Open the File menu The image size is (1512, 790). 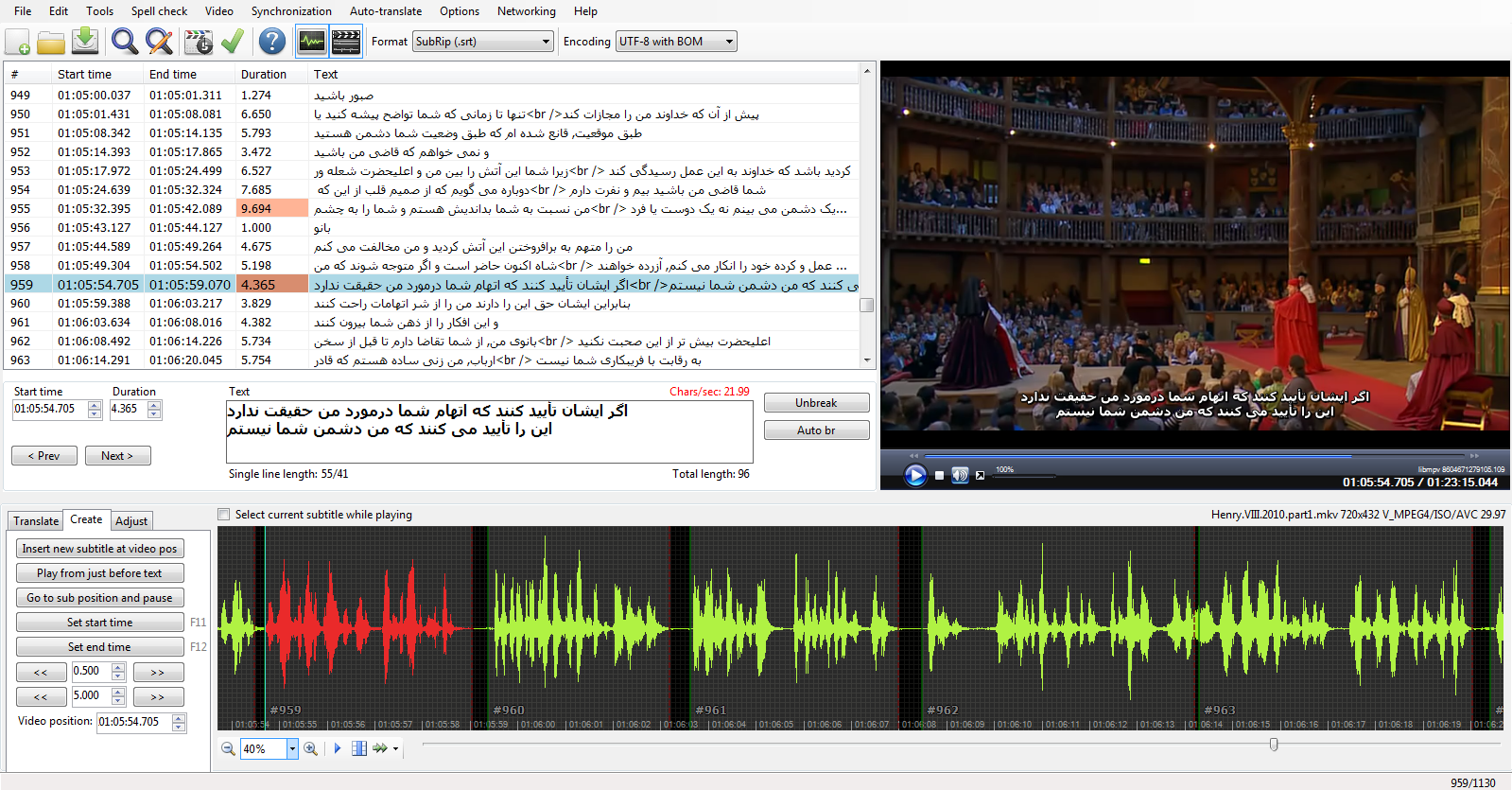pyautogui.click(x=23, y=11)
